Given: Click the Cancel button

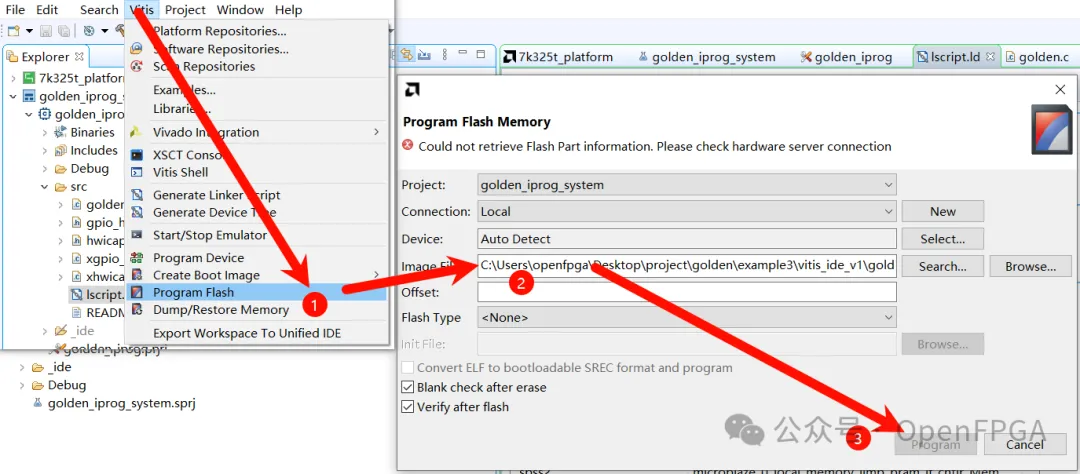Looking at the screenshot, I should point(1025,444).
